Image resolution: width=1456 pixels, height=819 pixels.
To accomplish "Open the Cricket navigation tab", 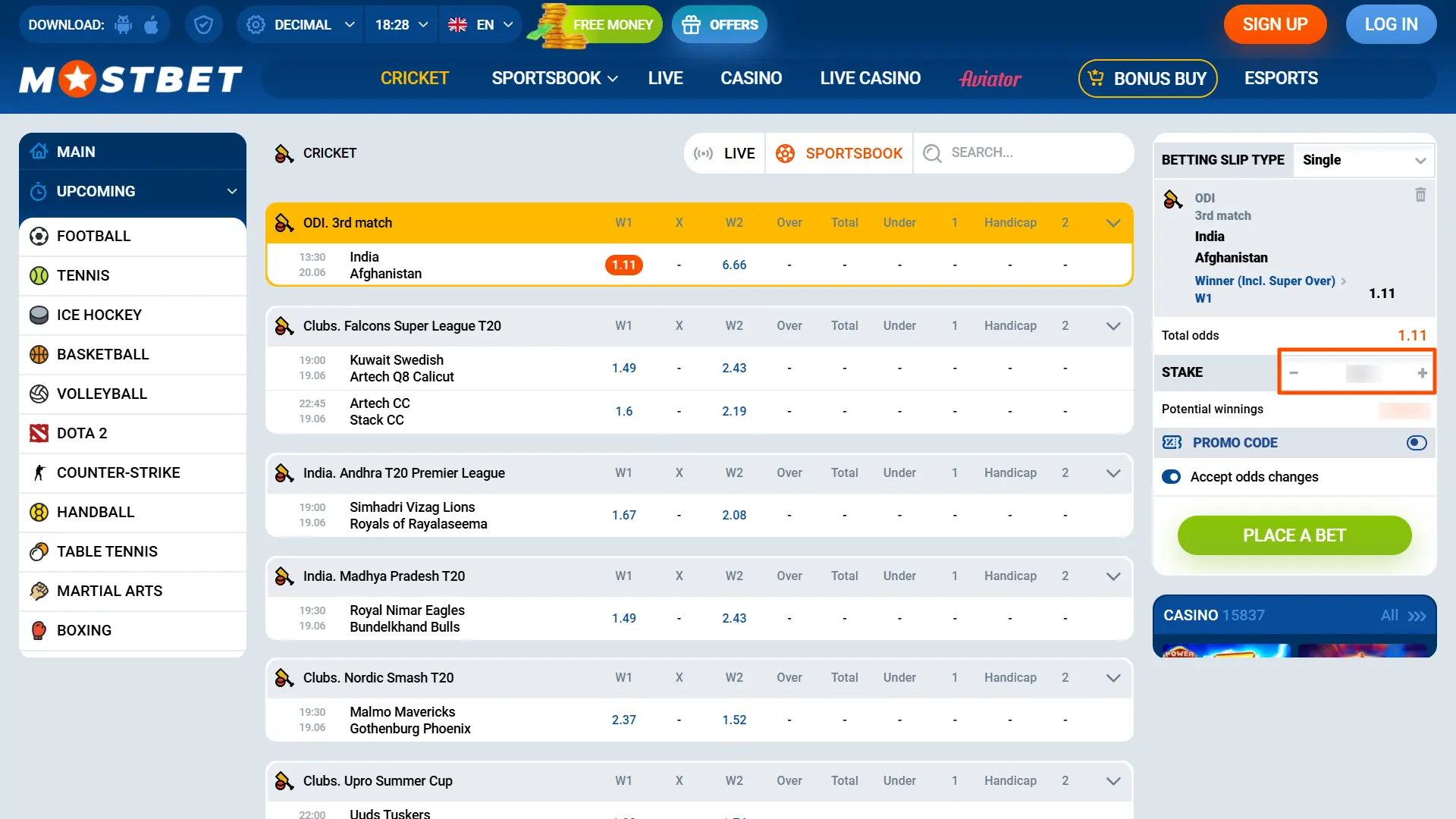I will point(415,78).
